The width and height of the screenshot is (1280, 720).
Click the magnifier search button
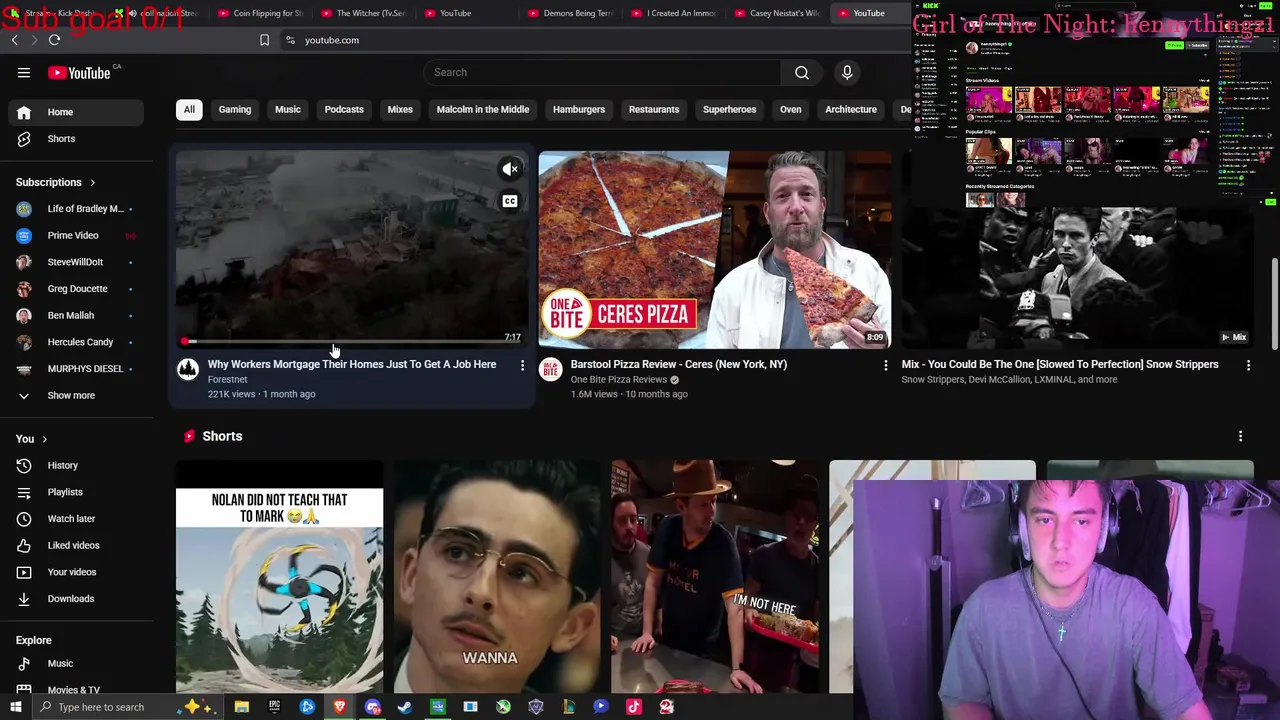[x=801, y=72]
